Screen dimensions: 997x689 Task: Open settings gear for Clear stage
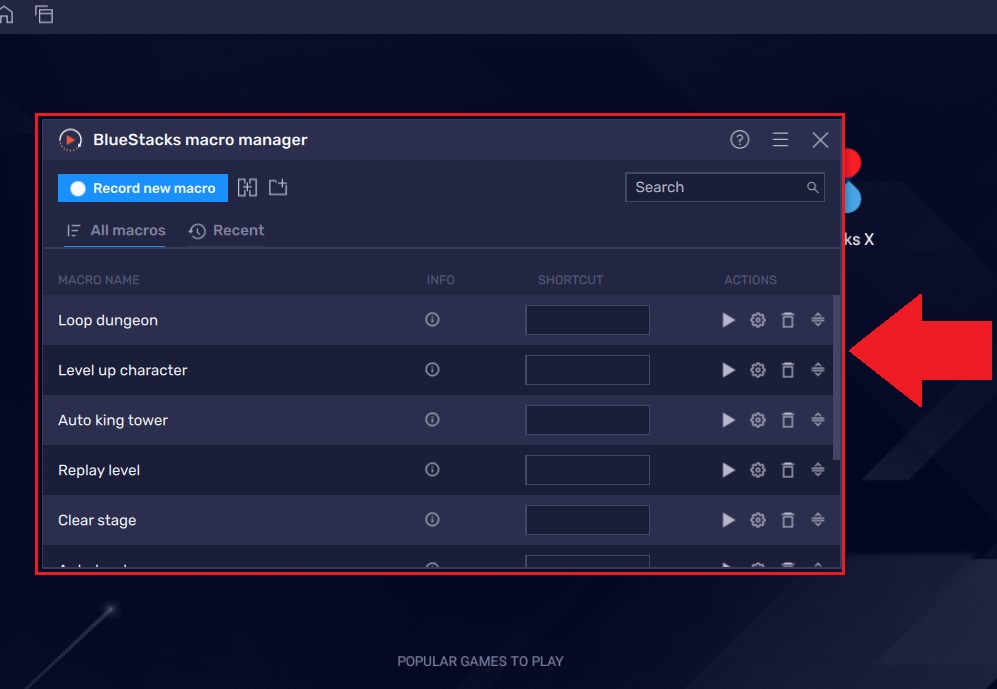[x=758, y=520]
